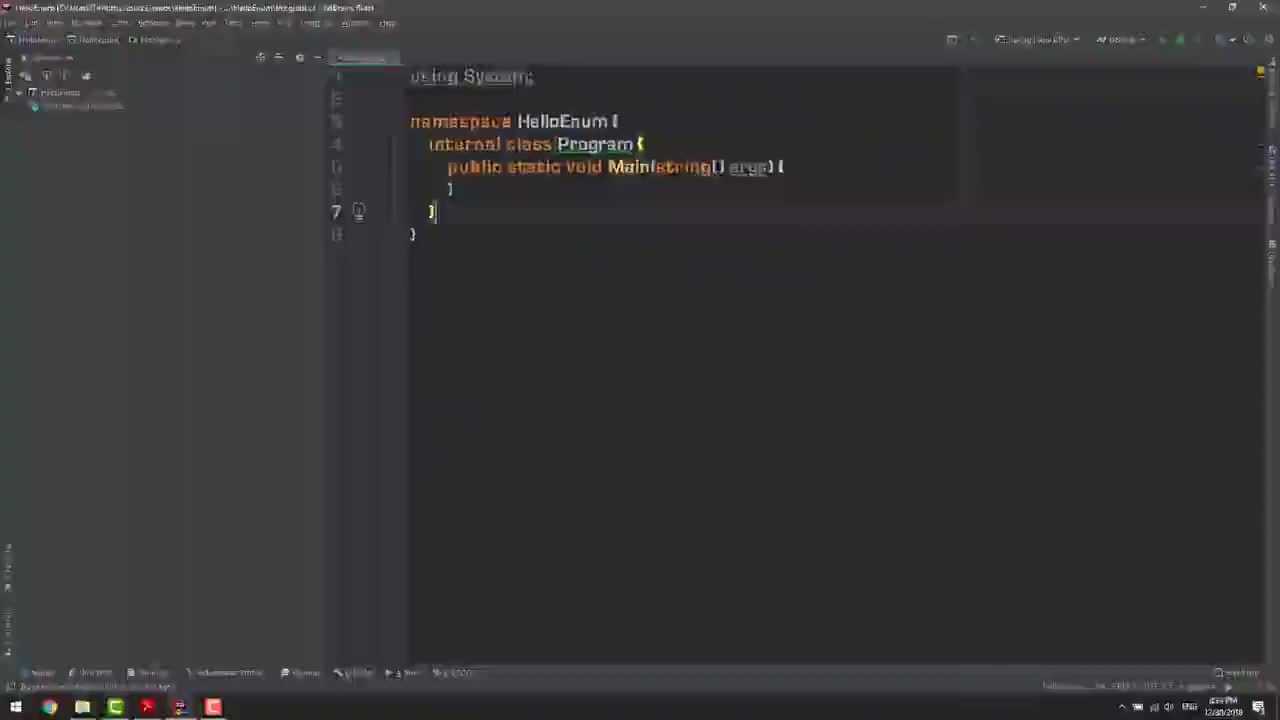Click line number 7 in the editor gutter
The width and height of the screenshot is (1280, 720).
(336, 212)
